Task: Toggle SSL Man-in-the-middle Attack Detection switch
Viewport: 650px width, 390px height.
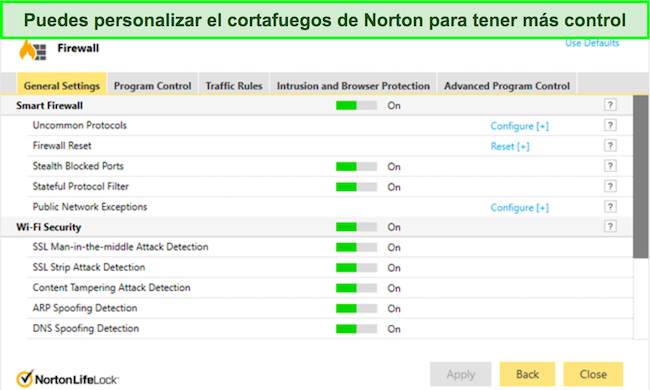Action: [356, 247]
